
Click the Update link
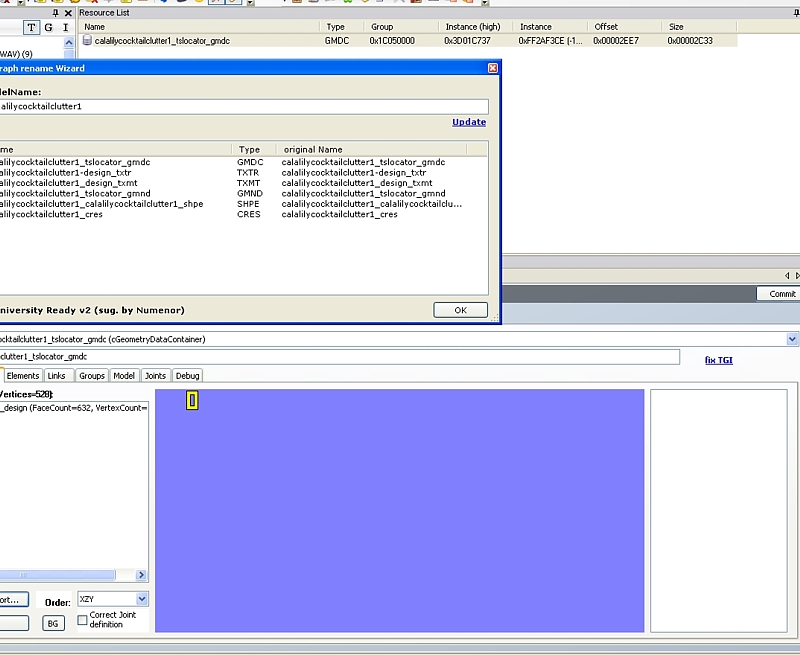coord(468,122)
